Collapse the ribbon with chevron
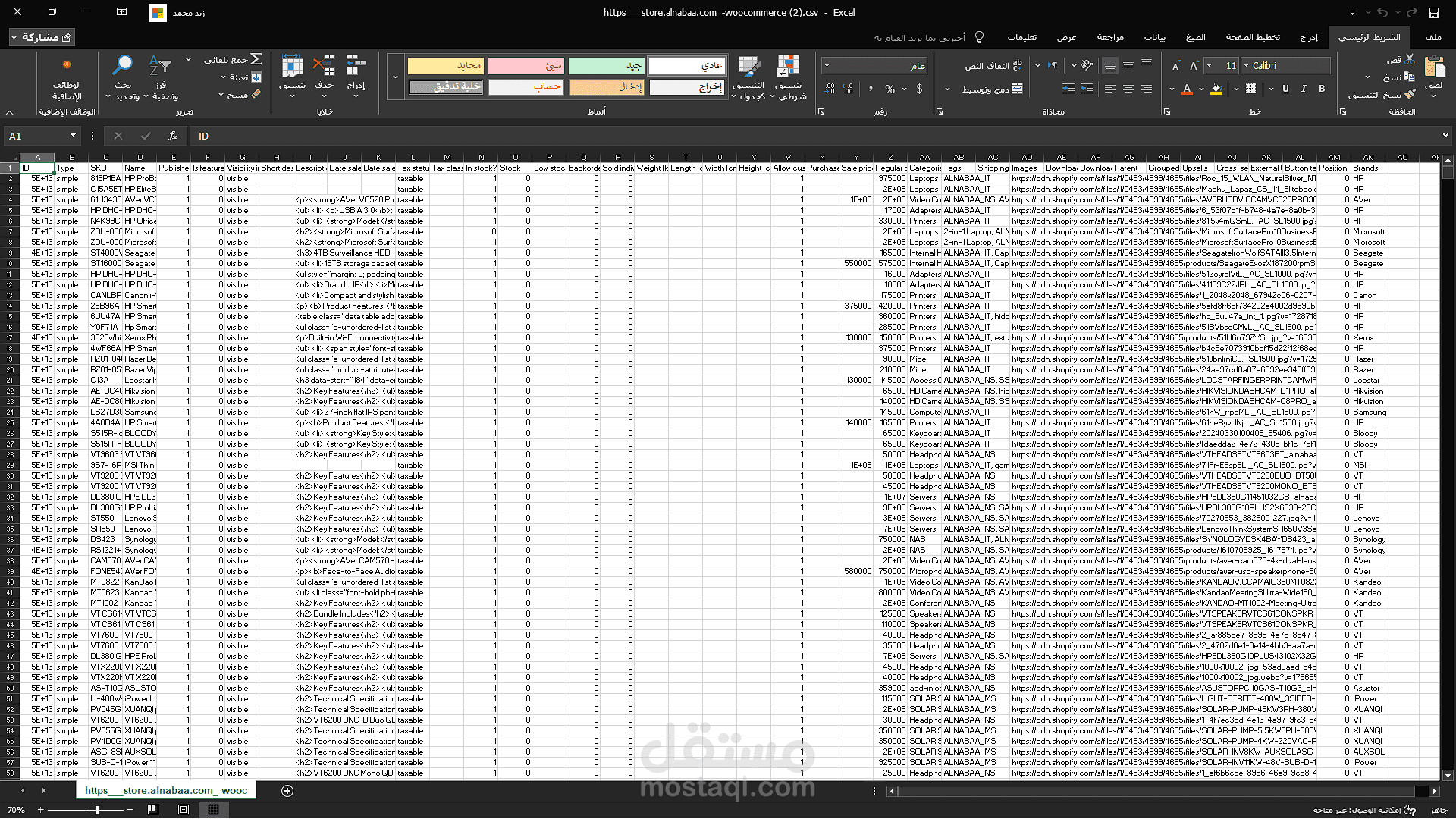The width and height of the screenshot is (1456, 819). (10, 112)
